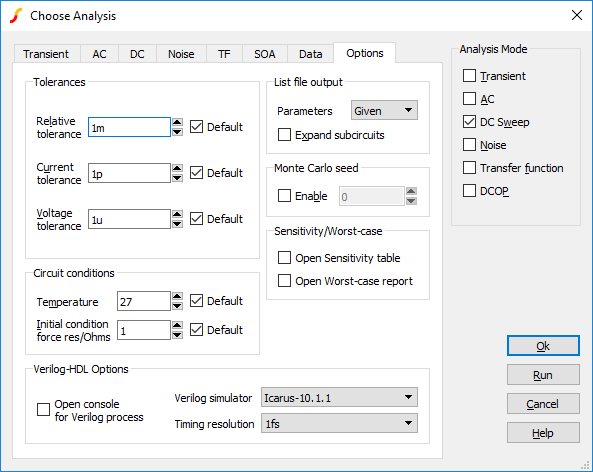This screenshot has height=472, width=593.
Task: Click the Relative tolerance input field
Action: [129, 127]
